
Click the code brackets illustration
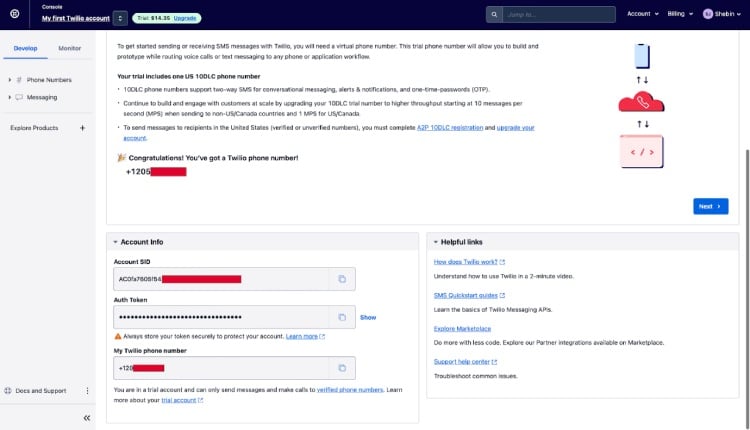pos(641,152)
